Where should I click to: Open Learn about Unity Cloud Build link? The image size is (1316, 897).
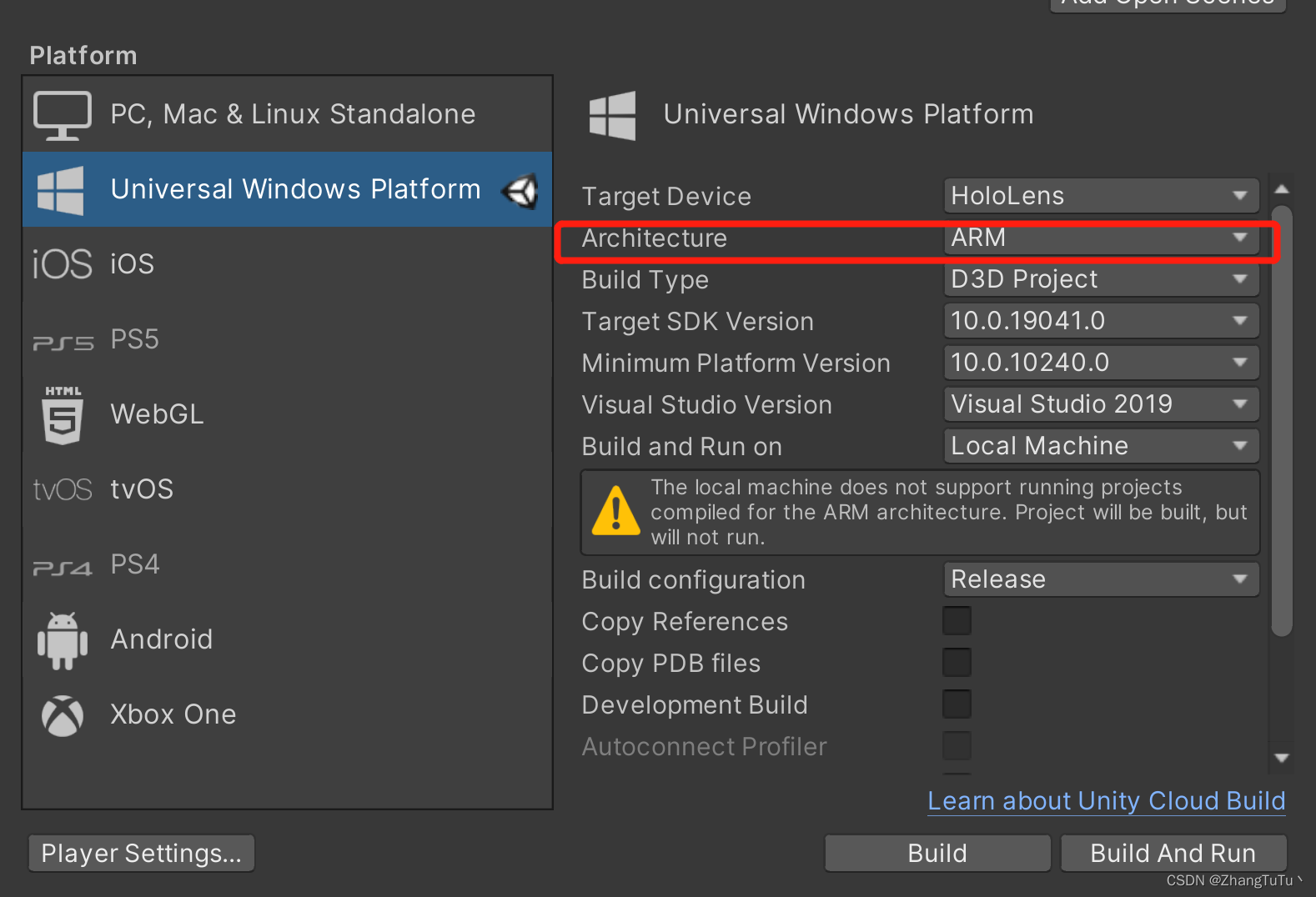pos(1107,801)
